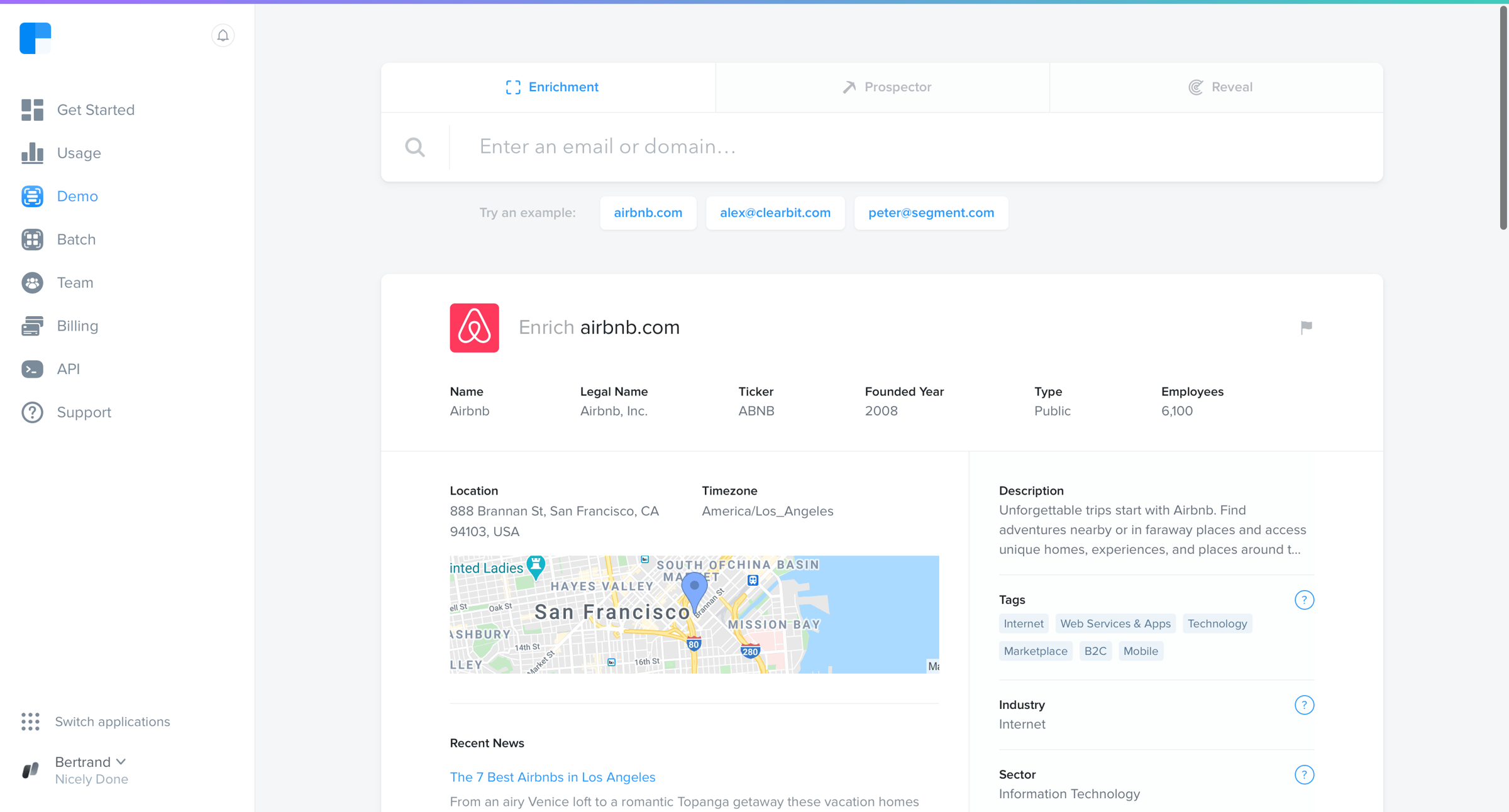1509x812 pixels.
Task: Open the Support page
Action: (x=84, y=412)
